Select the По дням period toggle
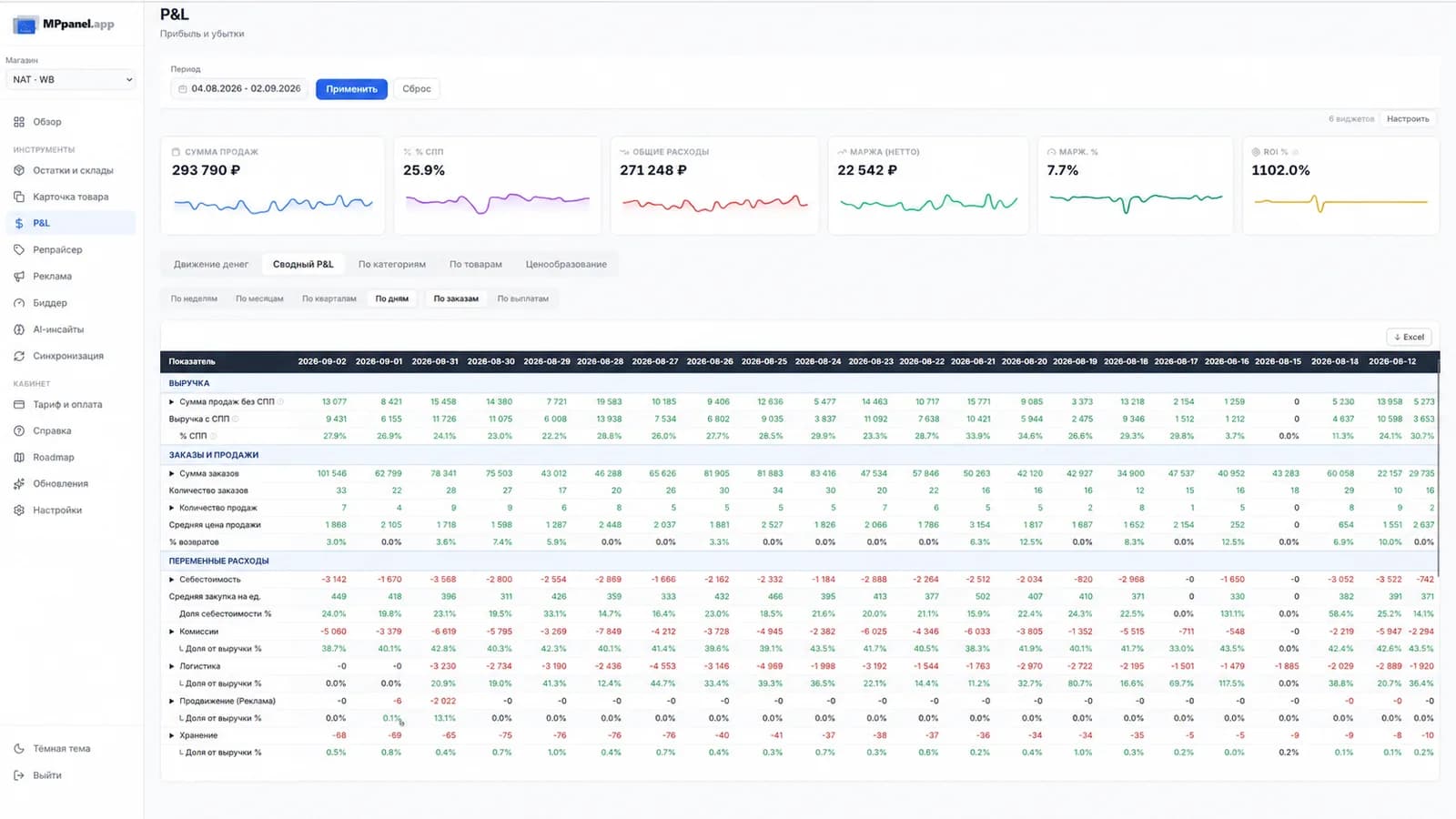 [392, 298]
